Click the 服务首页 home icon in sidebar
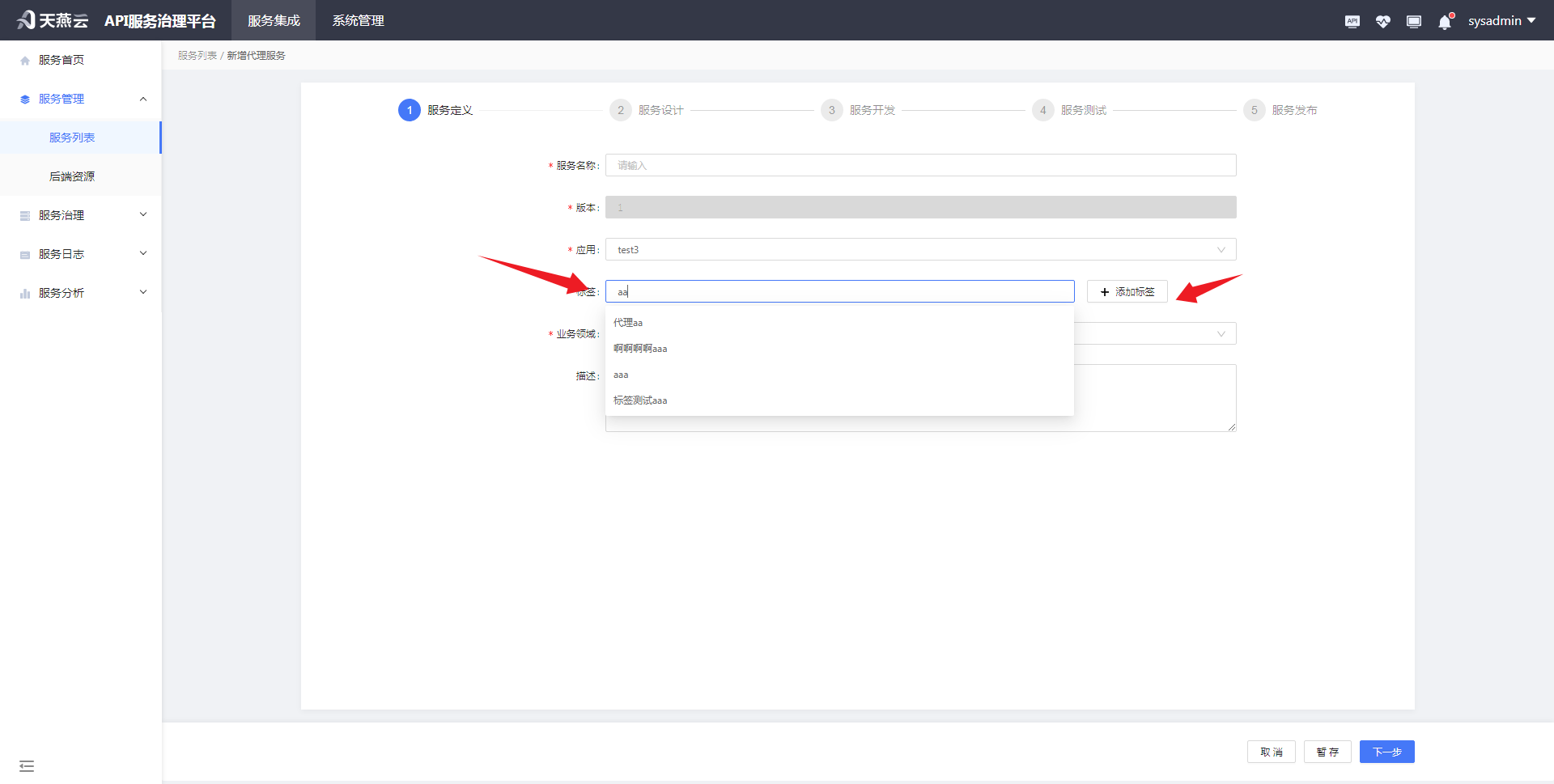Screen dimensions: 1554x784 [23, 59]
